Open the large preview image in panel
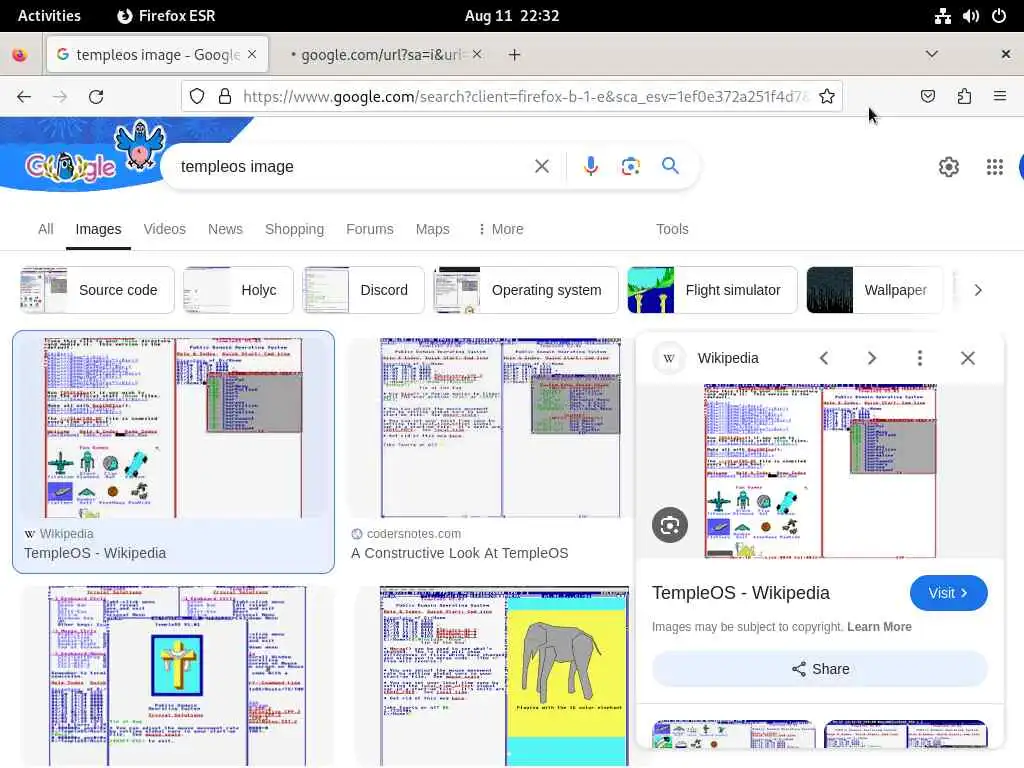Image resolution: width=1024 pixels, height=768 pixels. 820,471
